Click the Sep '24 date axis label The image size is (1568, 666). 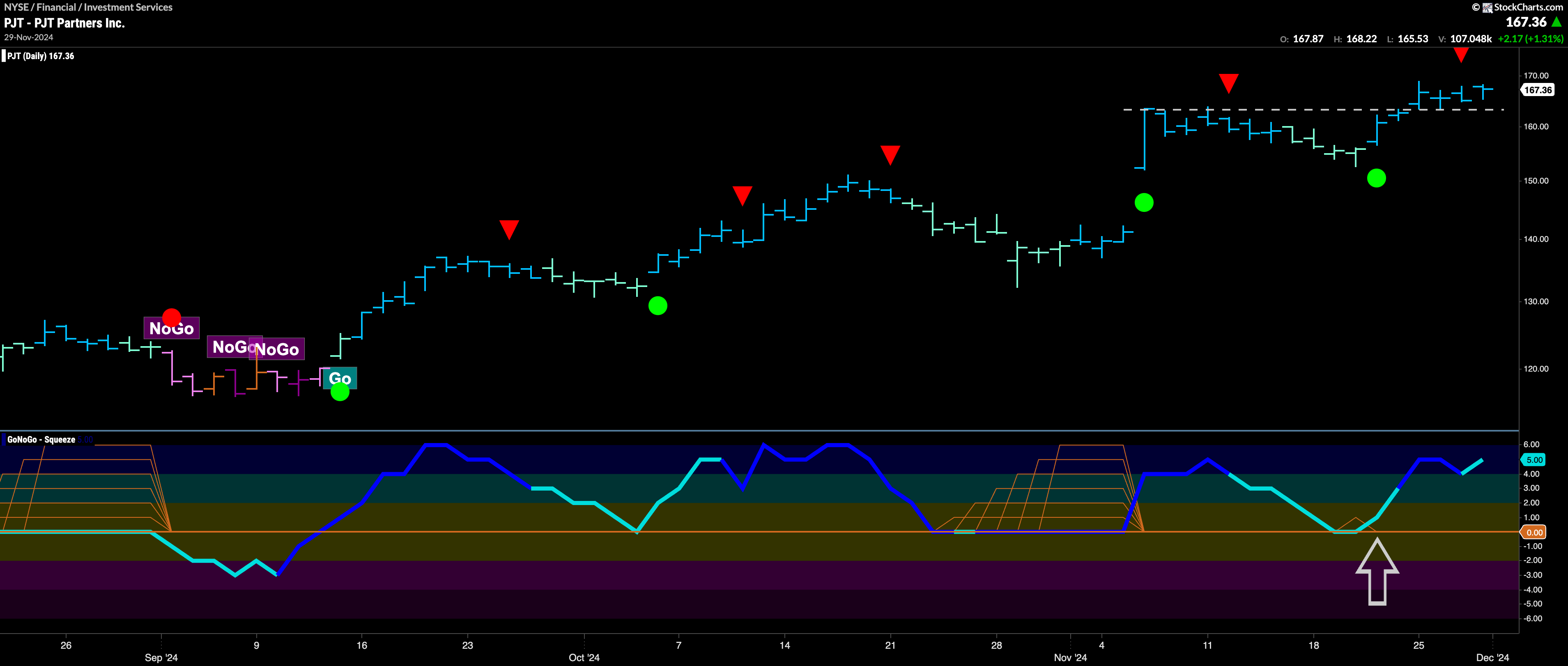pos(161,658)
